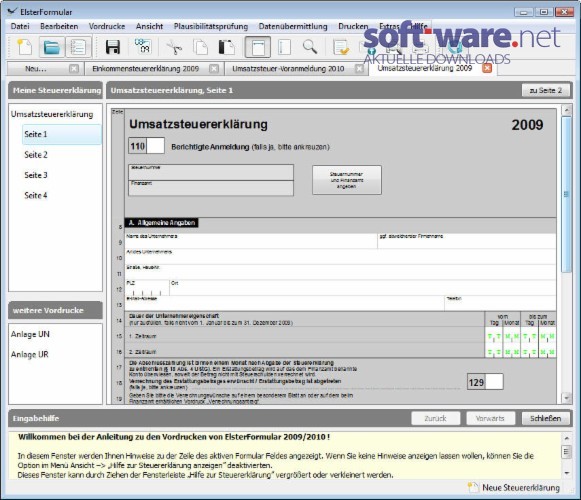Click the abweichender Firmenname field
The image size is (581, 500).
467,241
